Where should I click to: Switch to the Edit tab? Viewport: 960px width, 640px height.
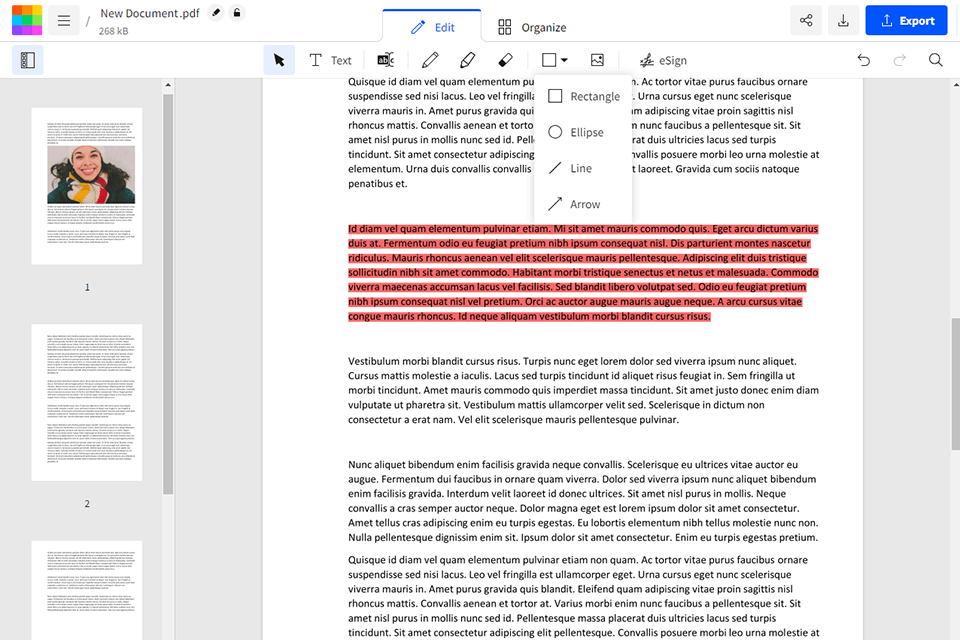(432, 28)
